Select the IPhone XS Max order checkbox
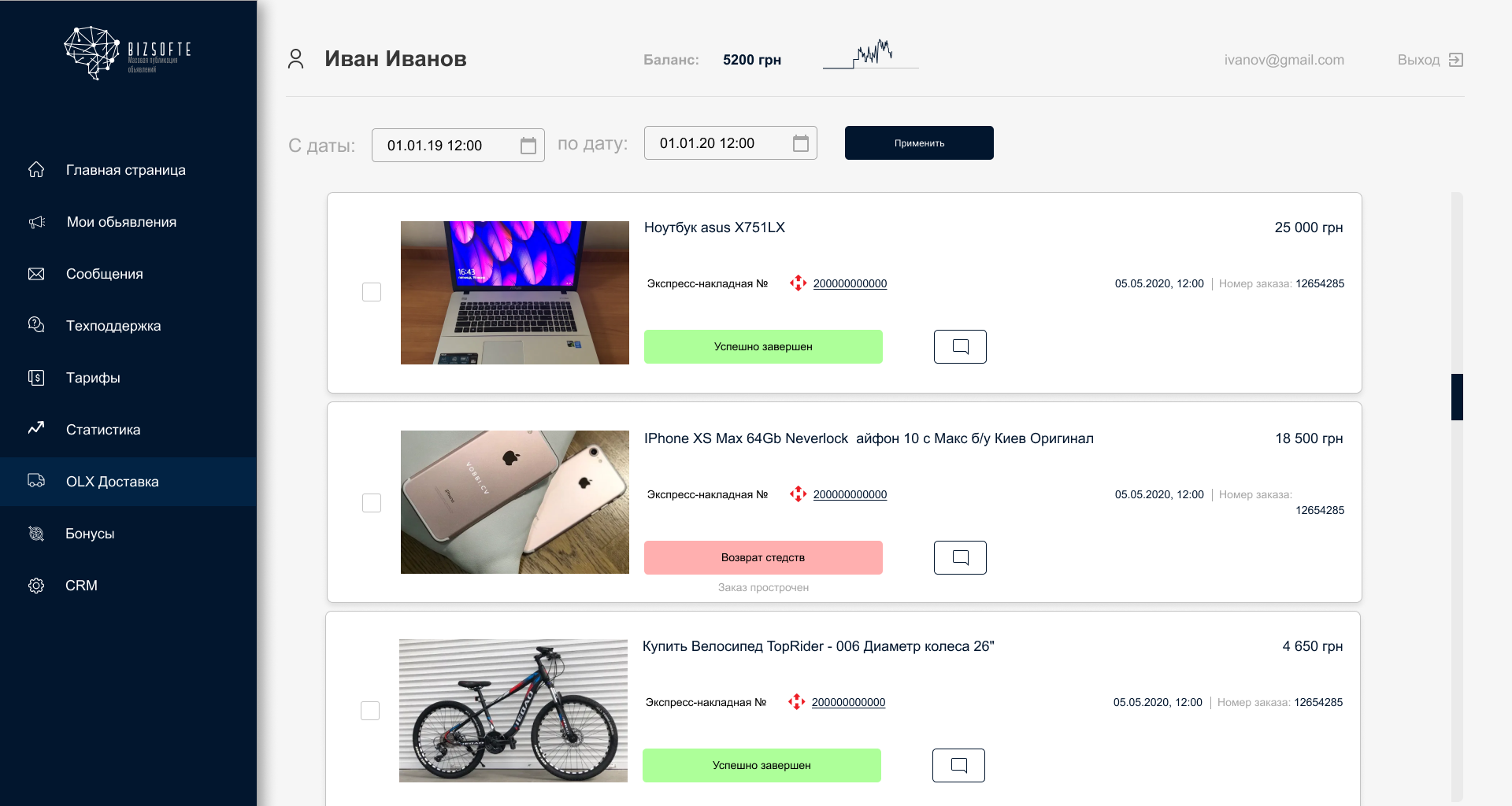This screenshot has width=1512, height=806. click(x=372, y=503)
